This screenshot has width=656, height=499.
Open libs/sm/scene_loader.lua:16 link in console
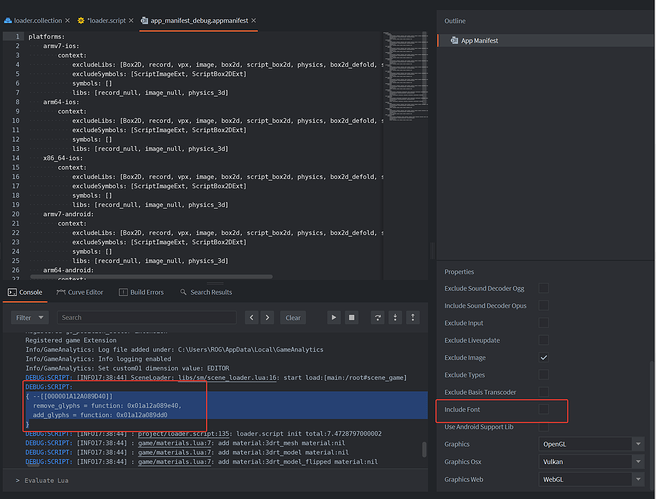228,378
